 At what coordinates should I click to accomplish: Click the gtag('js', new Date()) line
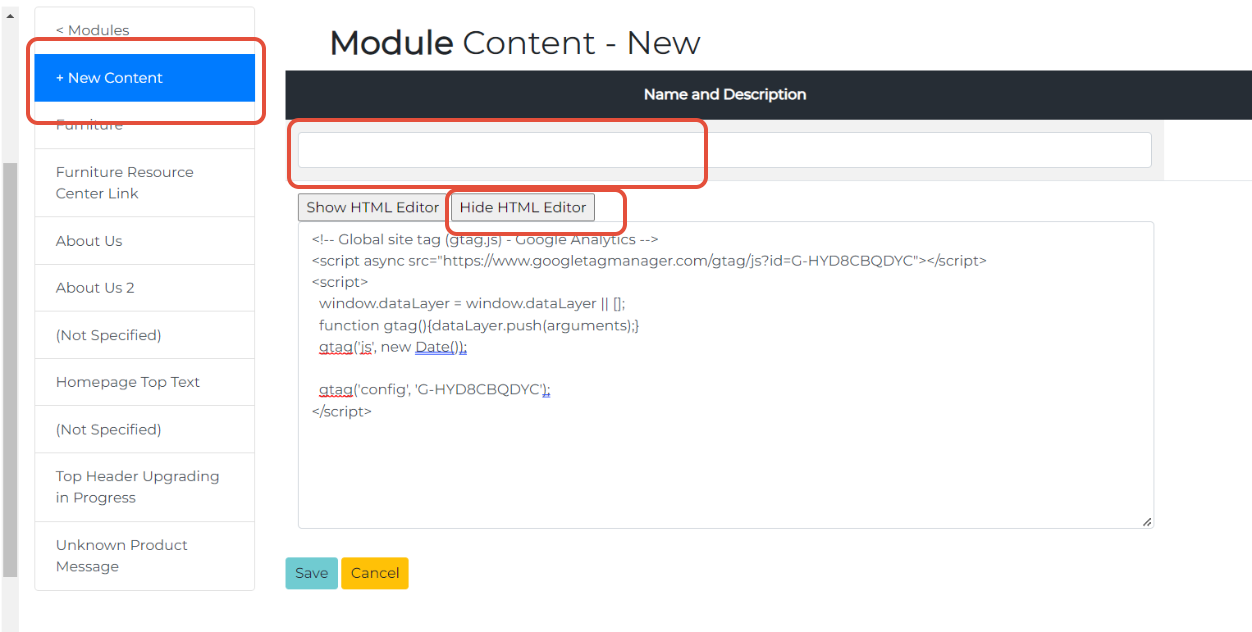coord(393,347)
